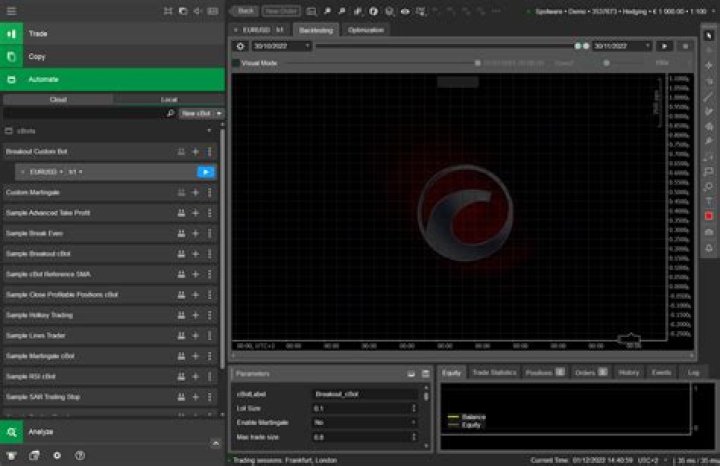
Task: Open Sample Break Even options menu
Action: pos(210,233)
